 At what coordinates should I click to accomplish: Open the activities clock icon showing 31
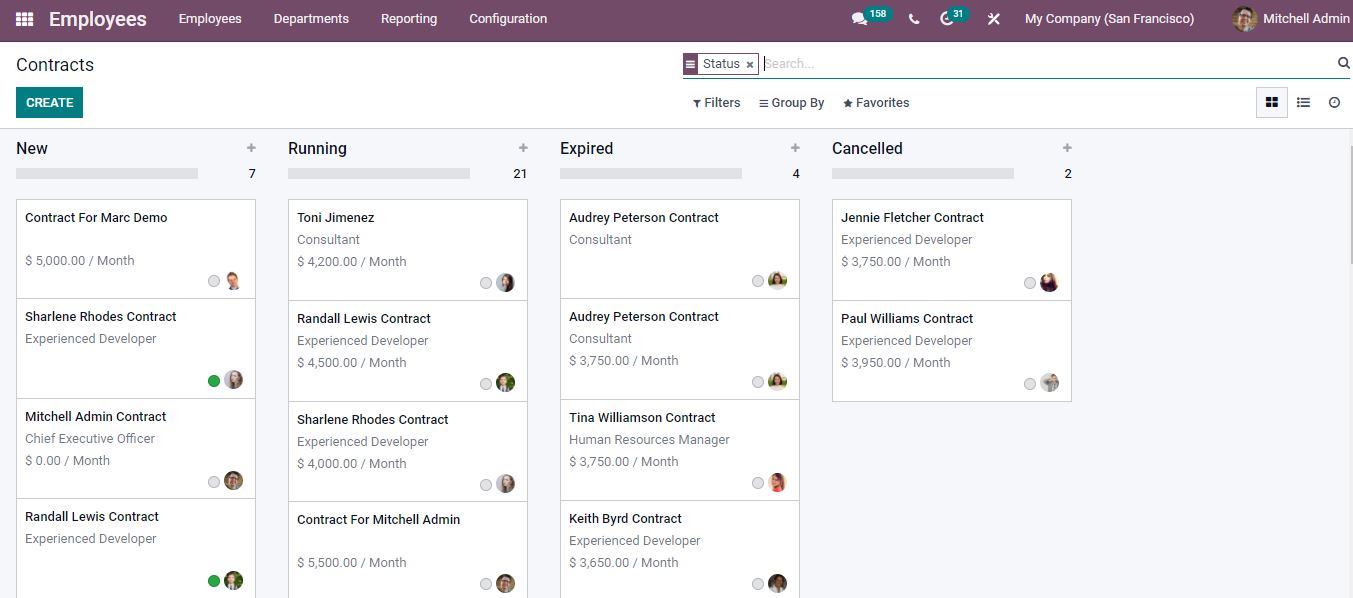pos(948,17)
